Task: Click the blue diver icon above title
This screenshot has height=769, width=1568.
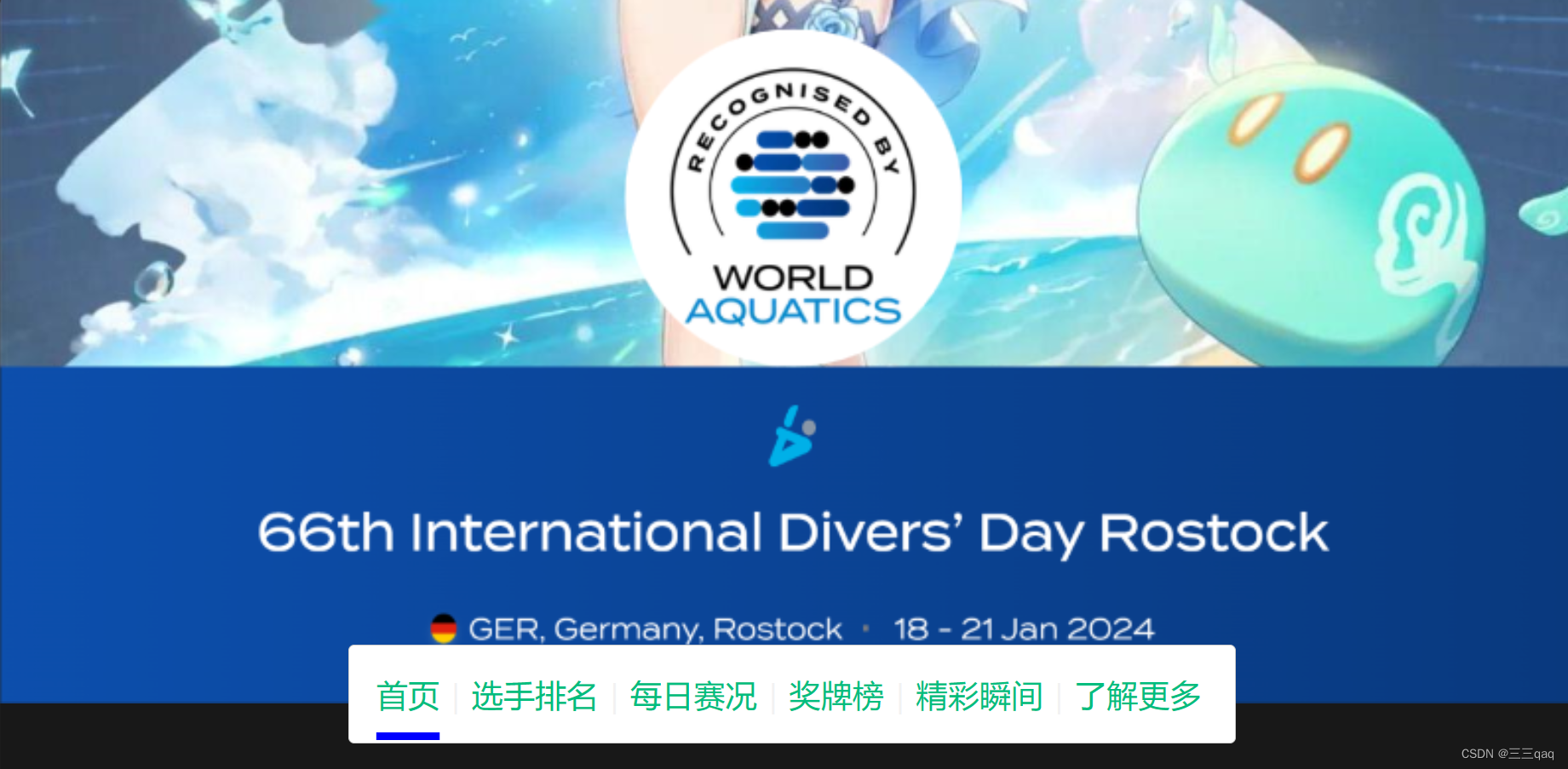Action: tap(793, 436)
